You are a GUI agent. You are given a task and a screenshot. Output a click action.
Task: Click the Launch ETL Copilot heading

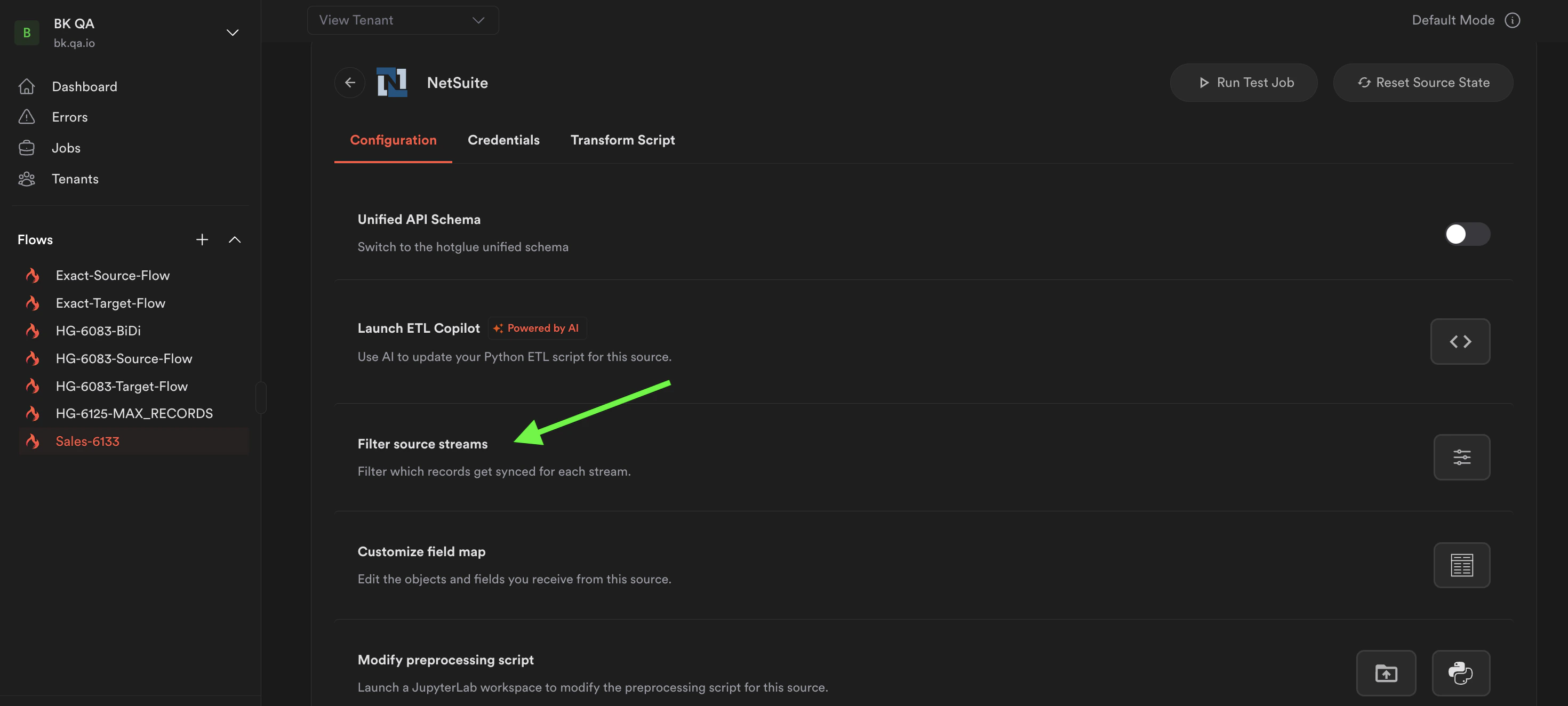click(x=419, y=328)
